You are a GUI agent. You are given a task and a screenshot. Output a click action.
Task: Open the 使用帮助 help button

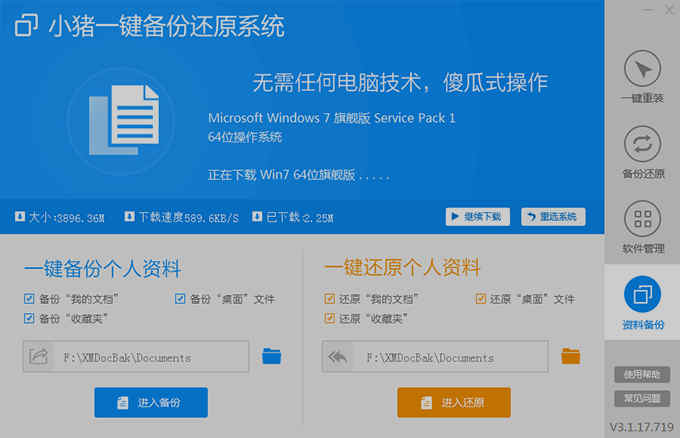coord(642,374)
